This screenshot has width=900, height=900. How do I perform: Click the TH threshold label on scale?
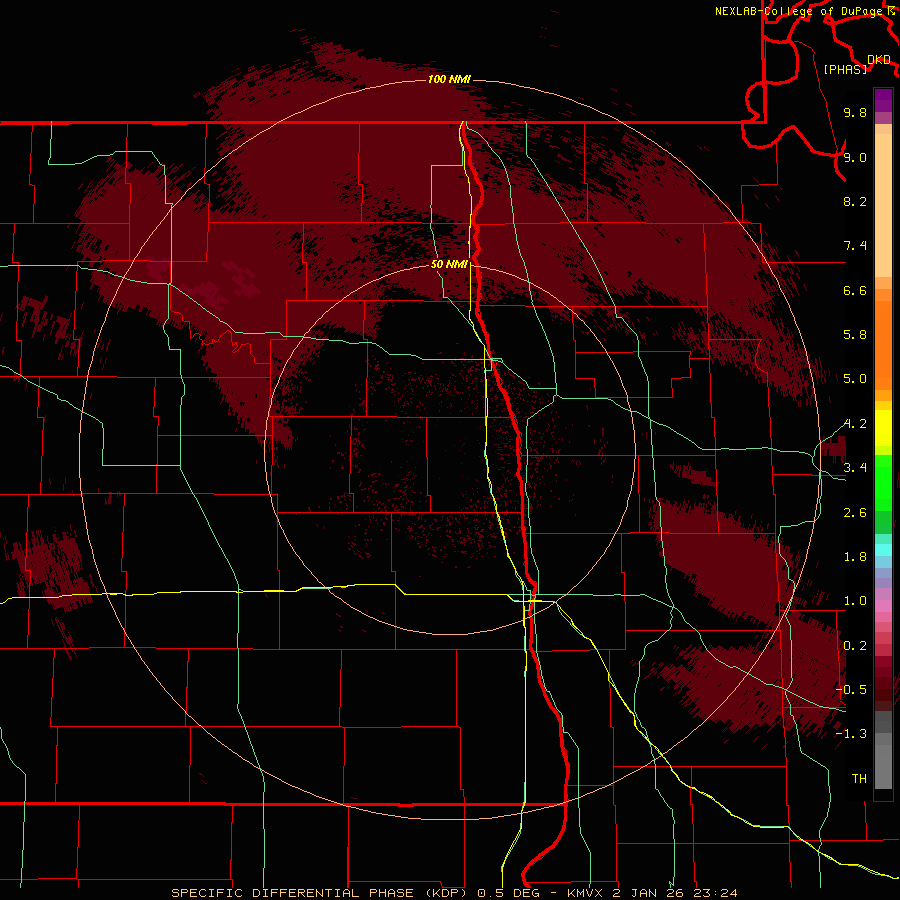859,778
